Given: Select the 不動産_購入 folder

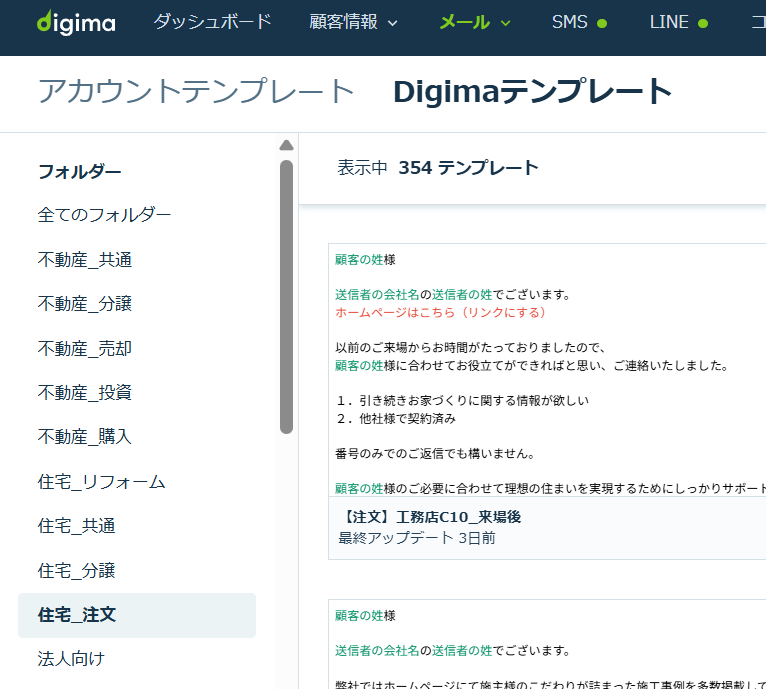Looking at the screenshot, I should pyautogui.click(x=85, y=437).
